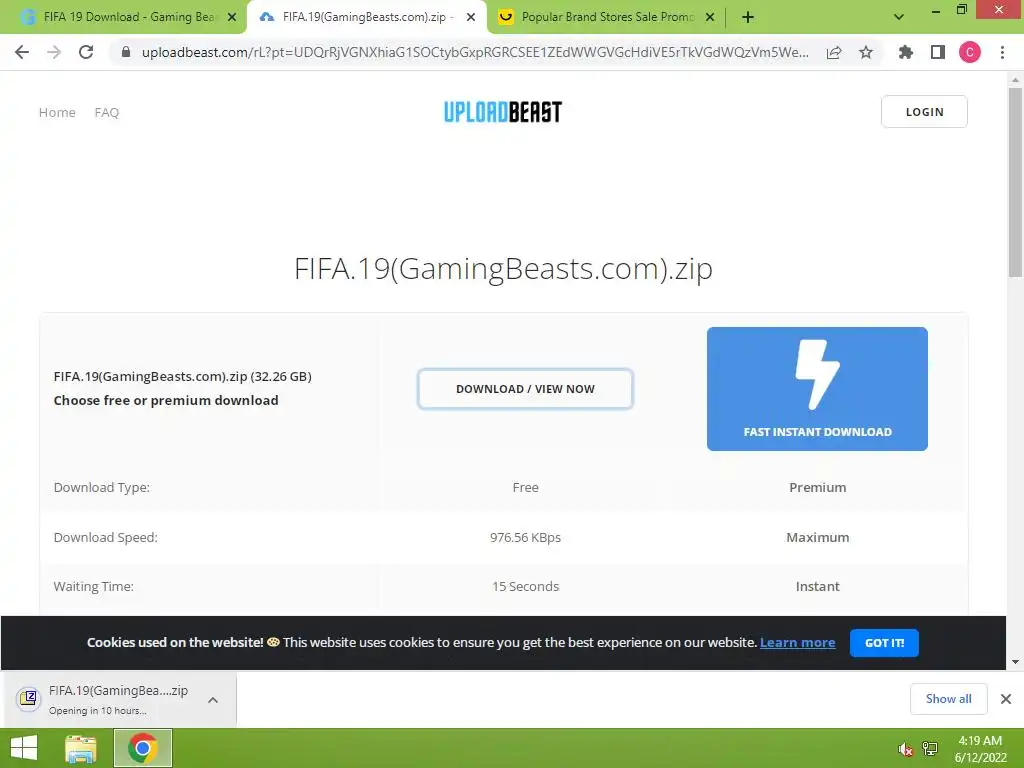Click the FIFA.19(GamingBeasts.com).zip page heading
The height and width of the screenshot is (768, 1024).
pyautogui.click(x=503, y=268)
